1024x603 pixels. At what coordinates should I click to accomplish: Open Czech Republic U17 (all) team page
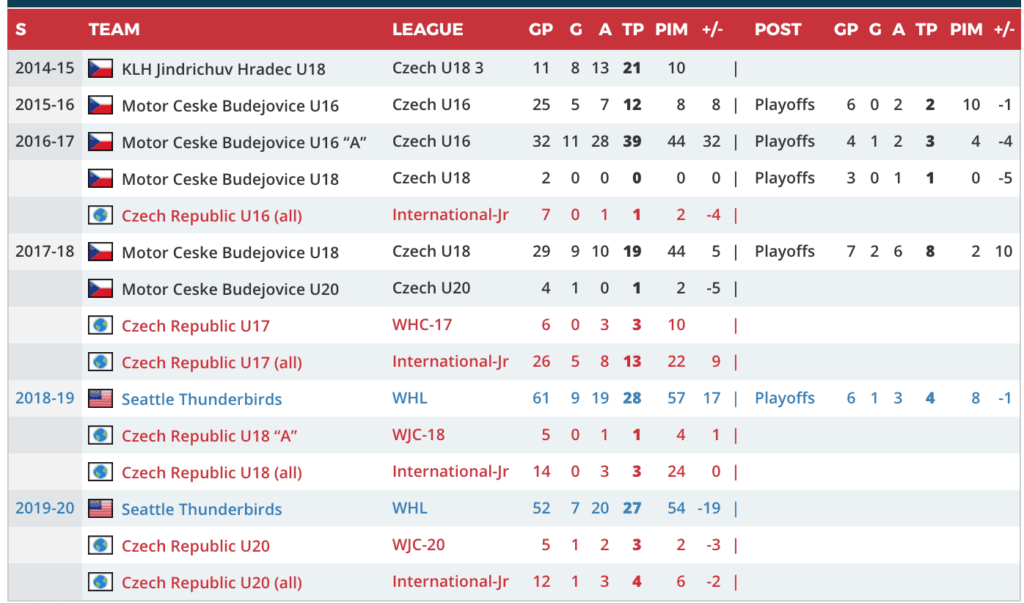211,362
